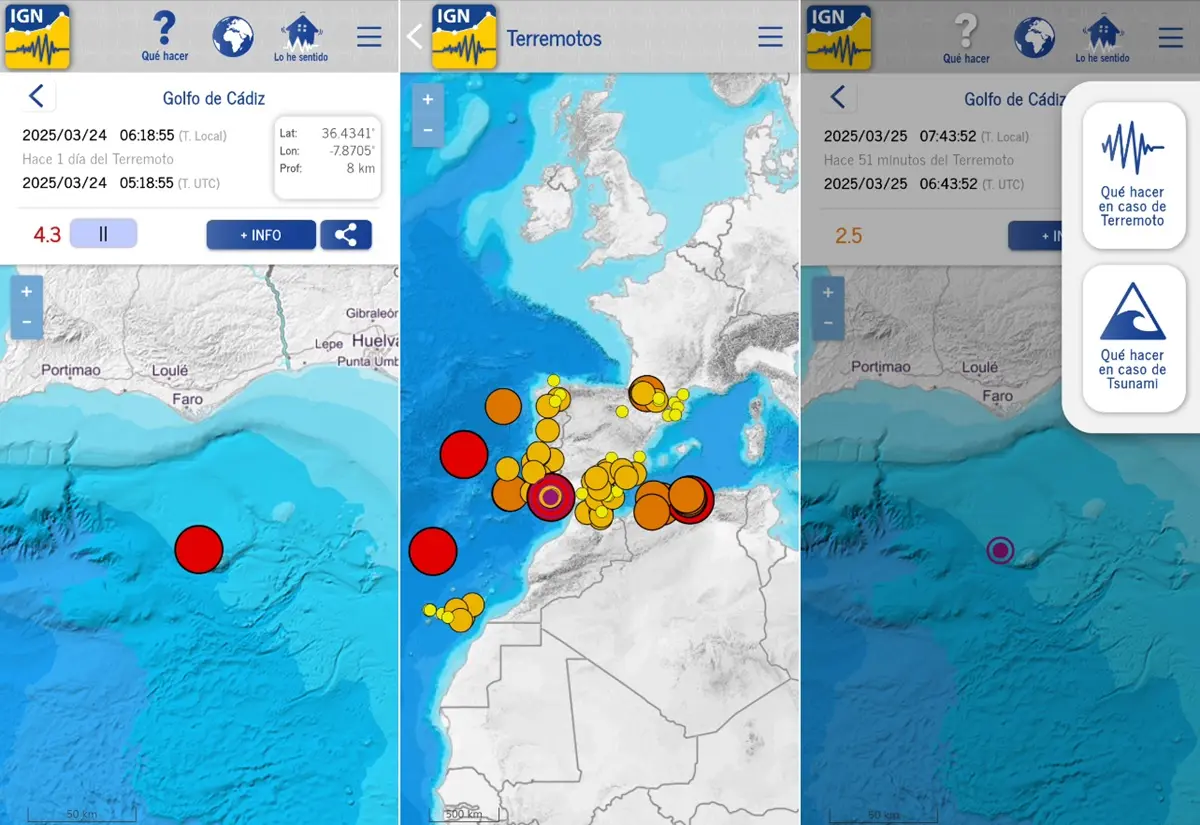Open the globe world map view

[x=232, y=37]
